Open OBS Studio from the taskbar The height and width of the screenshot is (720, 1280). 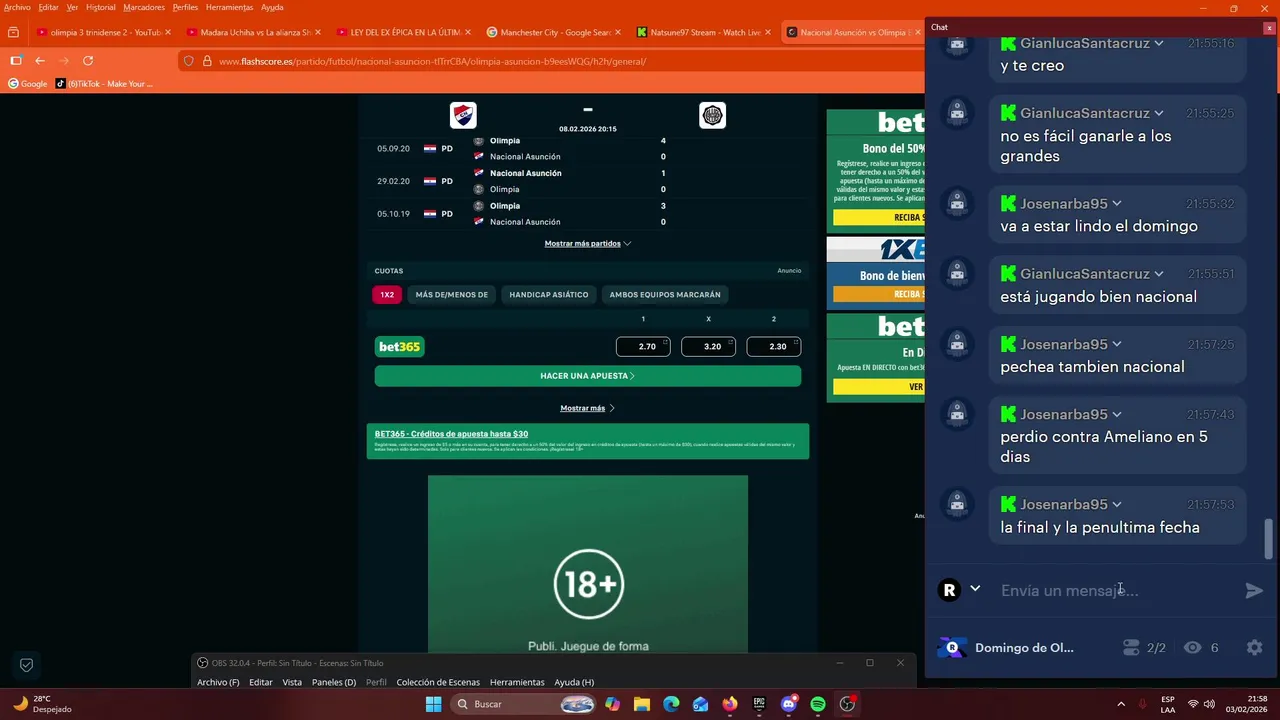pyautogui.click(x=848, y=704)
